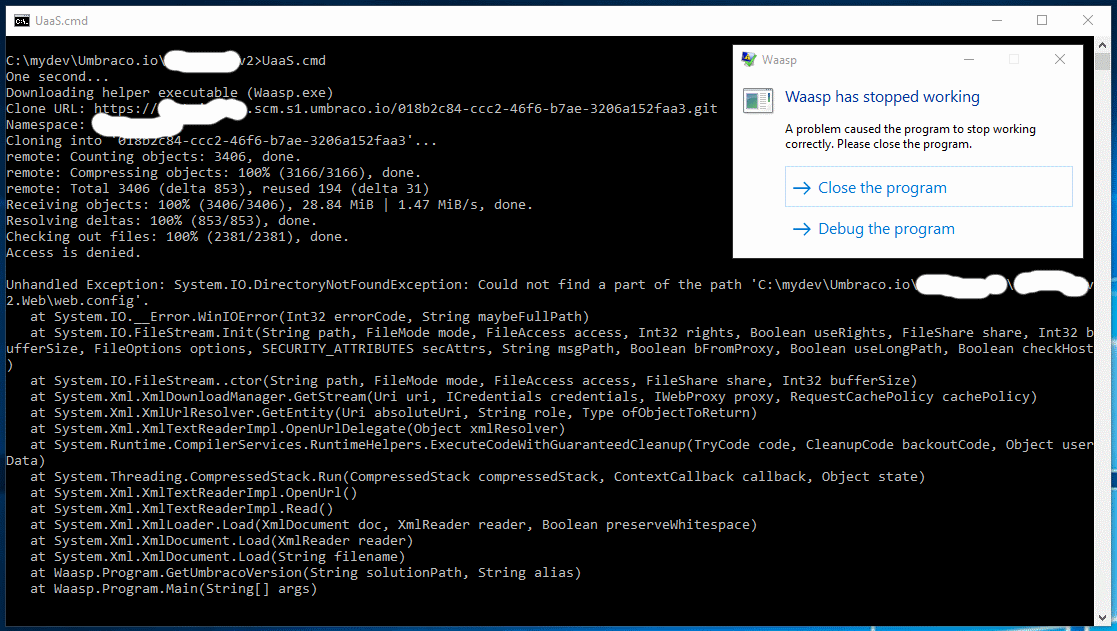1117x631 pixels.
Task: Click the 'Downloading helper executable (Waasp.exe)' line
Action: click(170, 93)
